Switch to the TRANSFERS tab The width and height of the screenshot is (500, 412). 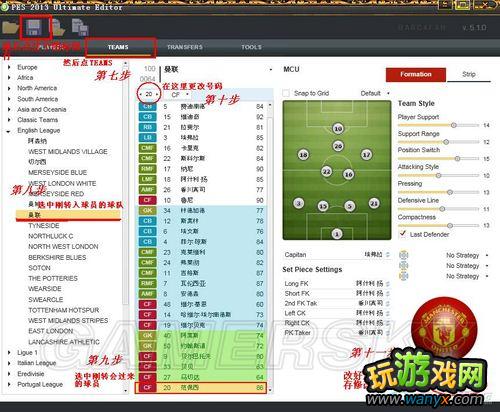(185, 47)
